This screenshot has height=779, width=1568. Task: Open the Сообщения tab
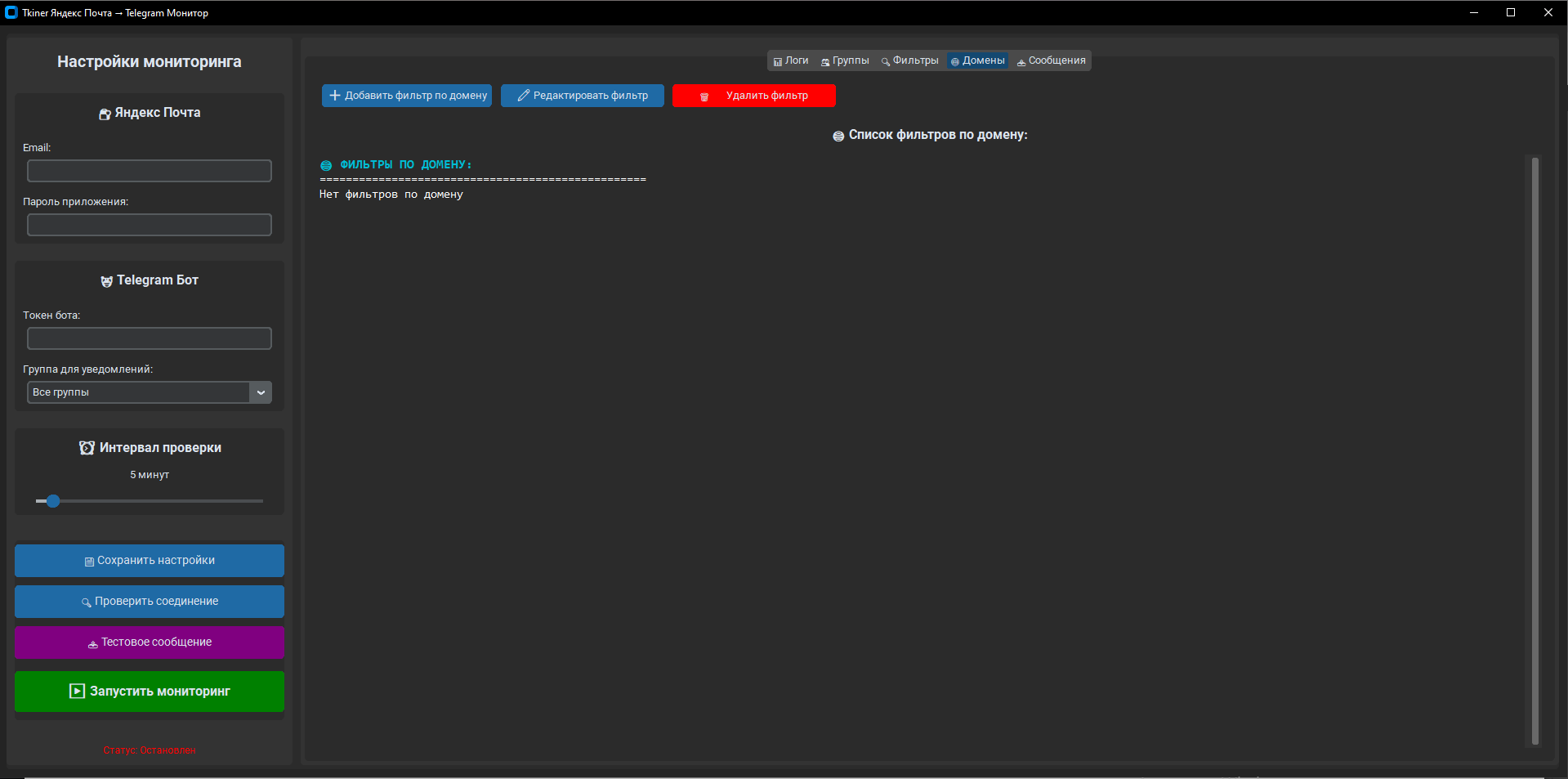(x=1051, y=60)
